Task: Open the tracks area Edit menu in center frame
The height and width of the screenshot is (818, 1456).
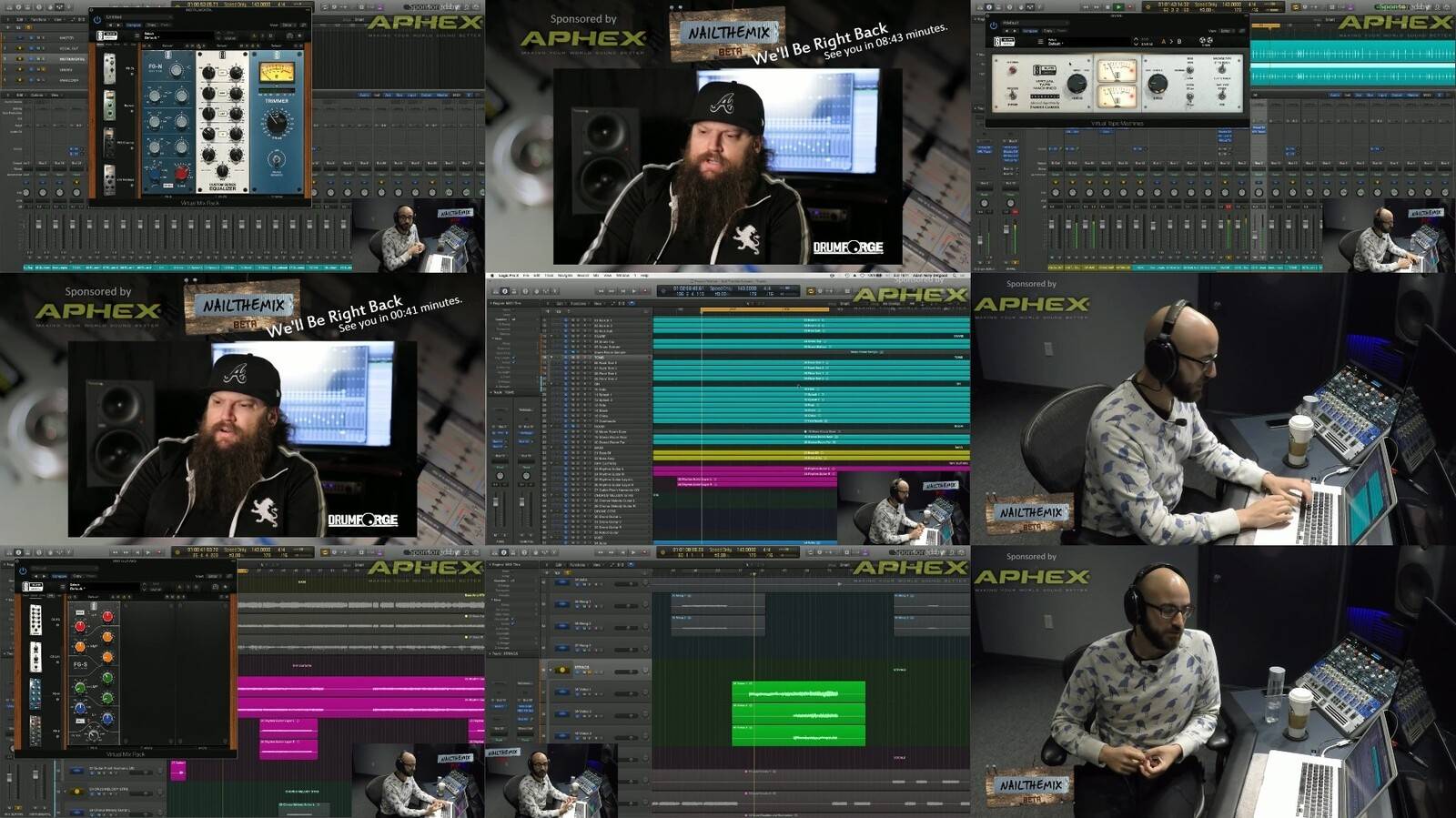Action: coord(559,303)
